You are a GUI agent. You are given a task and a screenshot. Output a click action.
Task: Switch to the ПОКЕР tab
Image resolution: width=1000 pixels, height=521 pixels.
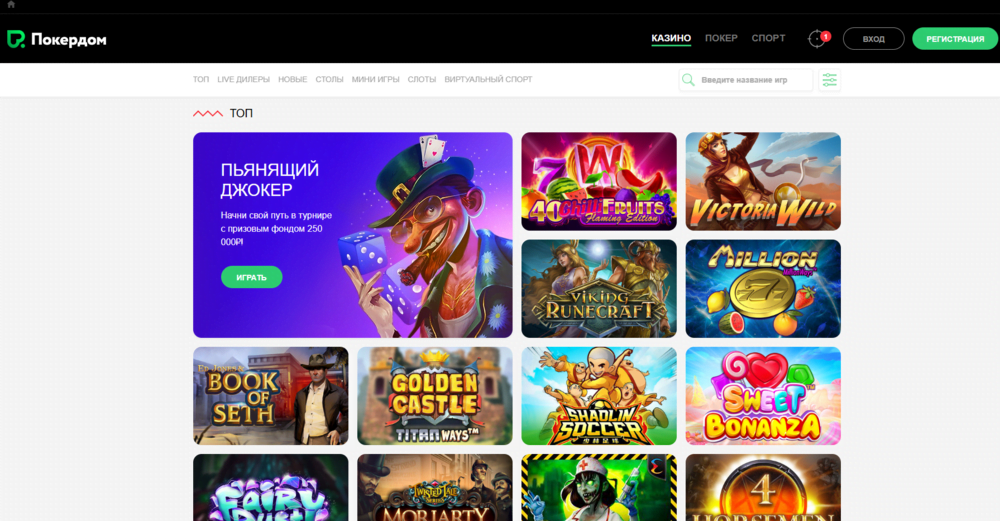[x=721, y=38]
